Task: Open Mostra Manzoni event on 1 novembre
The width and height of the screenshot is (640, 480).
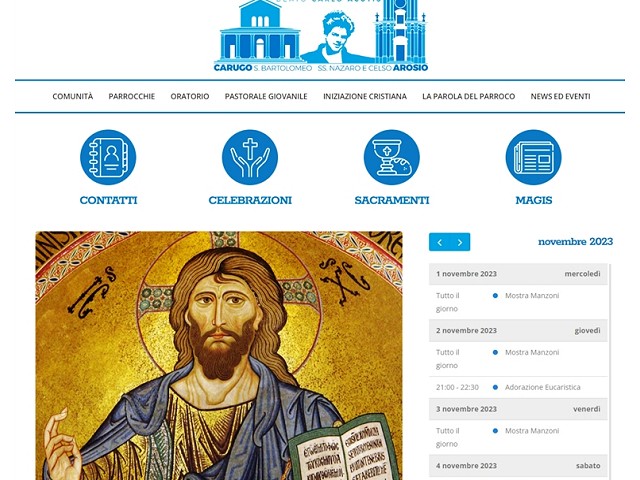Action: pos(532,296)
